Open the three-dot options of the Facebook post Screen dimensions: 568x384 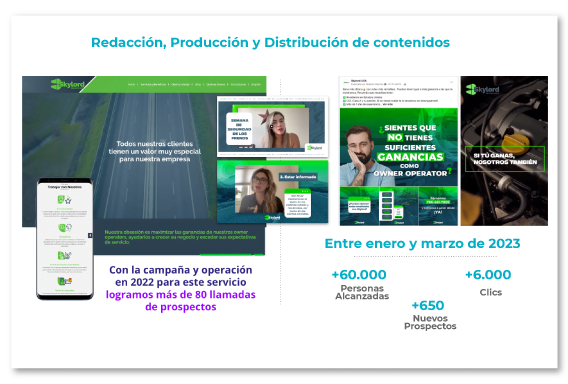point(452,82)
